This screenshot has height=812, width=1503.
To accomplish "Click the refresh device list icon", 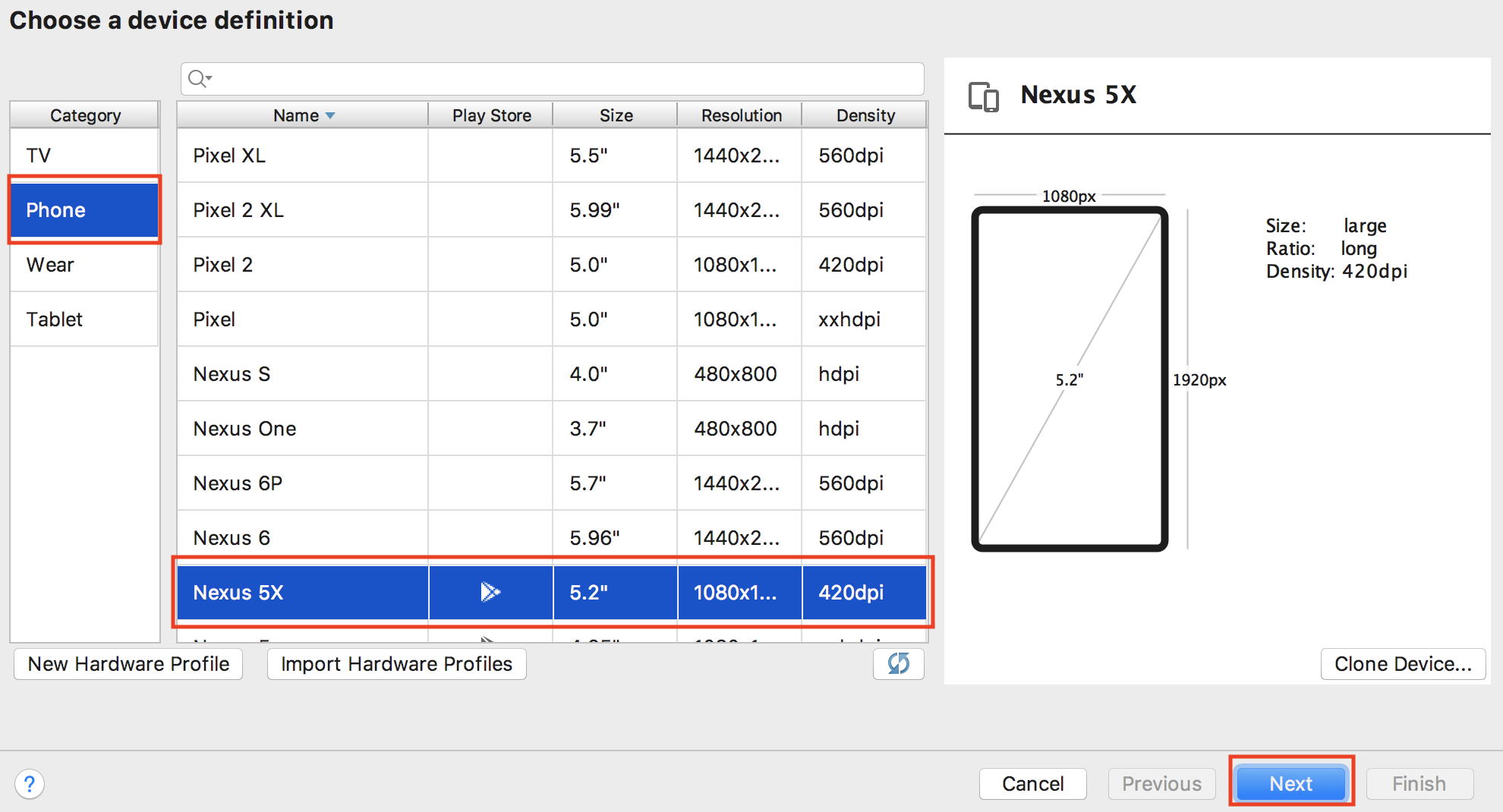I will pos(899,664).
